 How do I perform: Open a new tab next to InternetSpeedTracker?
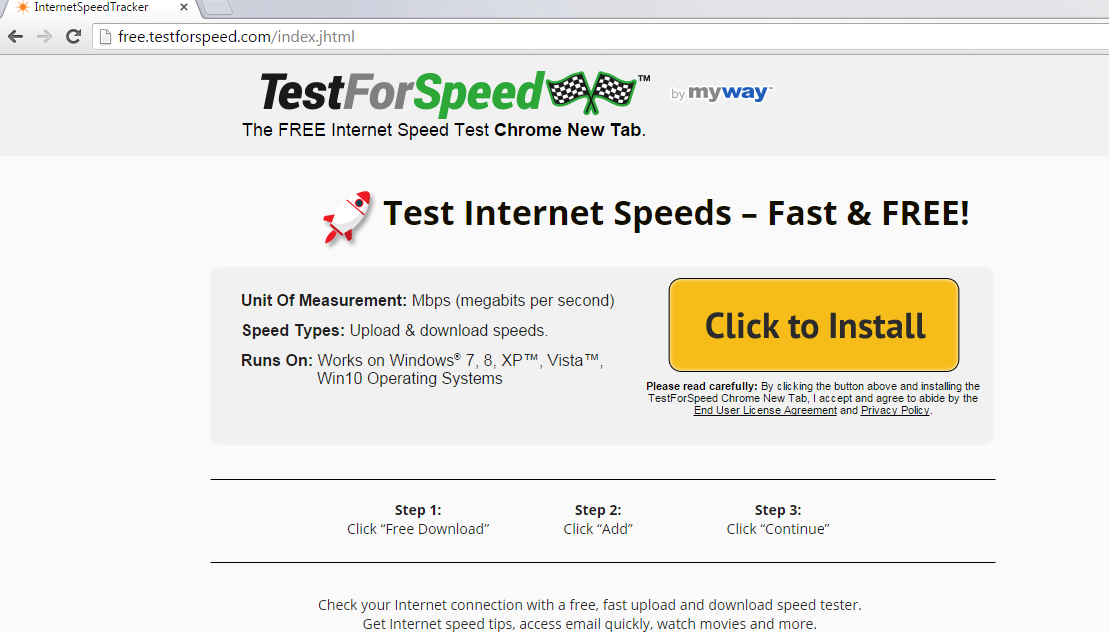click(x=216, y=7)
